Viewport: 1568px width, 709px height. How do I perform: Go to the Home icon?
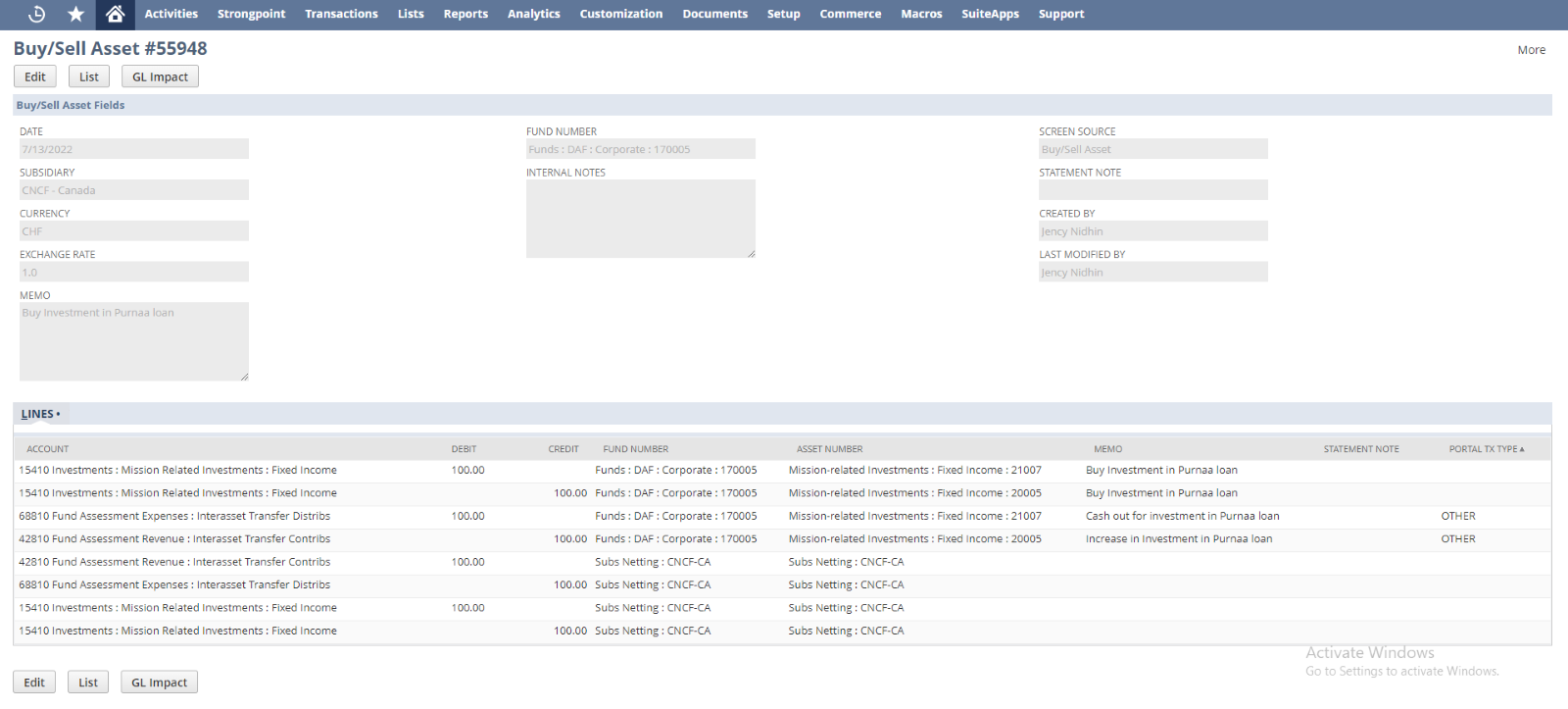[x=115, y=14]
